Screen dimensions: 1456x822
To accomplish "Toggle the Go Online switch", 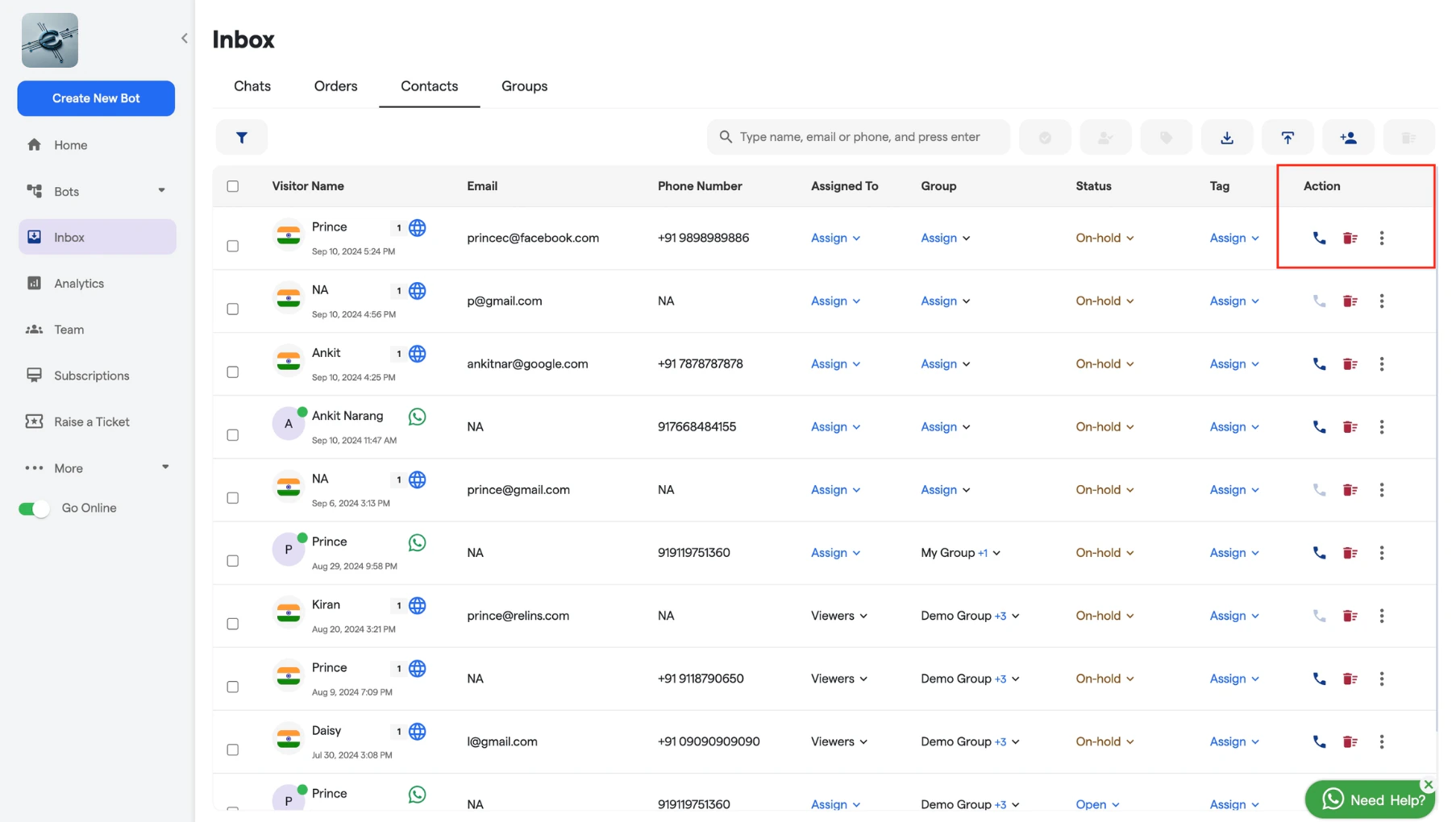I will coord(34,509).
